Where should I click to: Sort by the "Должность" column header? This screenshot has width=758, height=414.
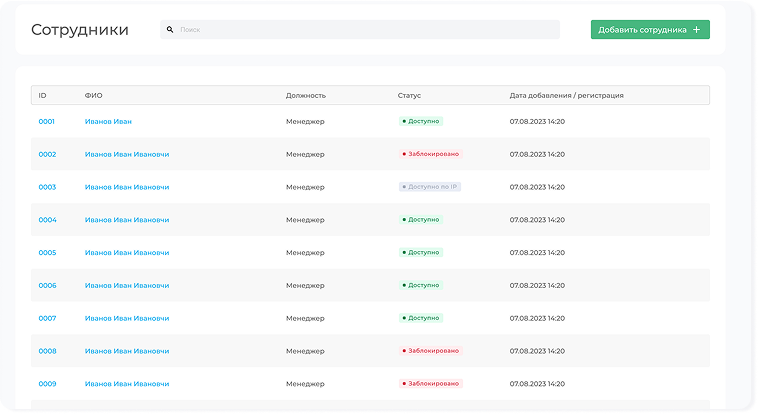click(305, 95)
